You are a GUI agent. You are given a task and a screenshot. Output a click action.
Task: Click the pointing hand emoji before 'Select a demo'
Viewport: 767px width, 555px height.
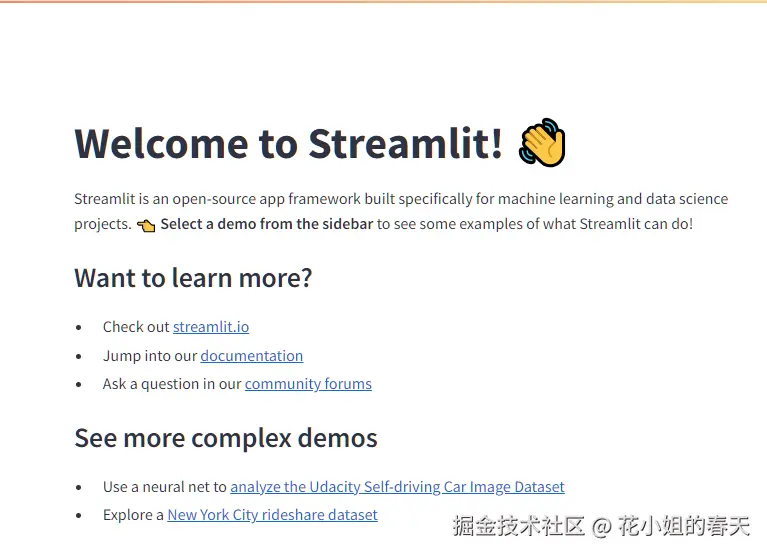click(146, 225)
